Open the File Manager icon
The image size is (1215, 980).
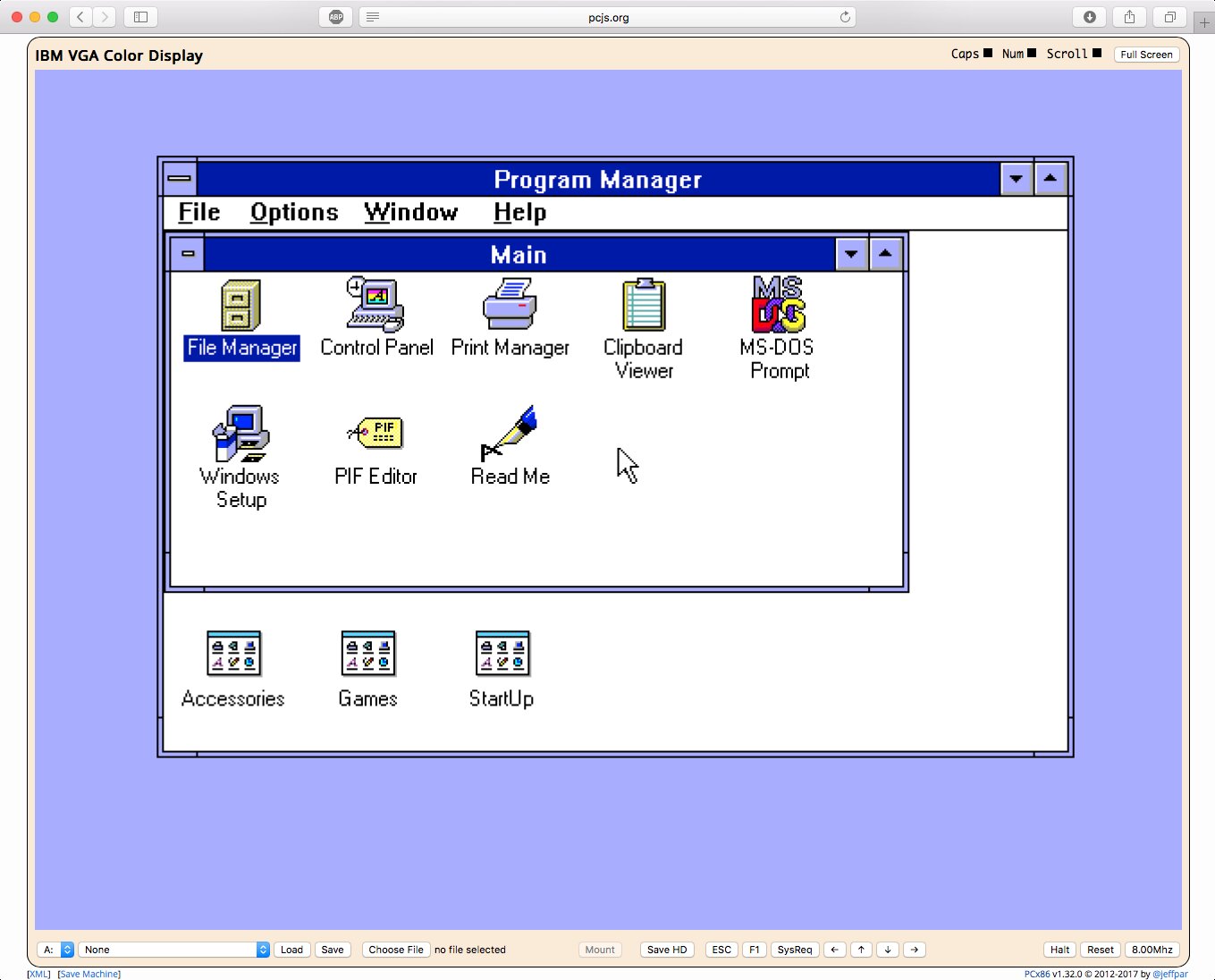tap(240, 306)
